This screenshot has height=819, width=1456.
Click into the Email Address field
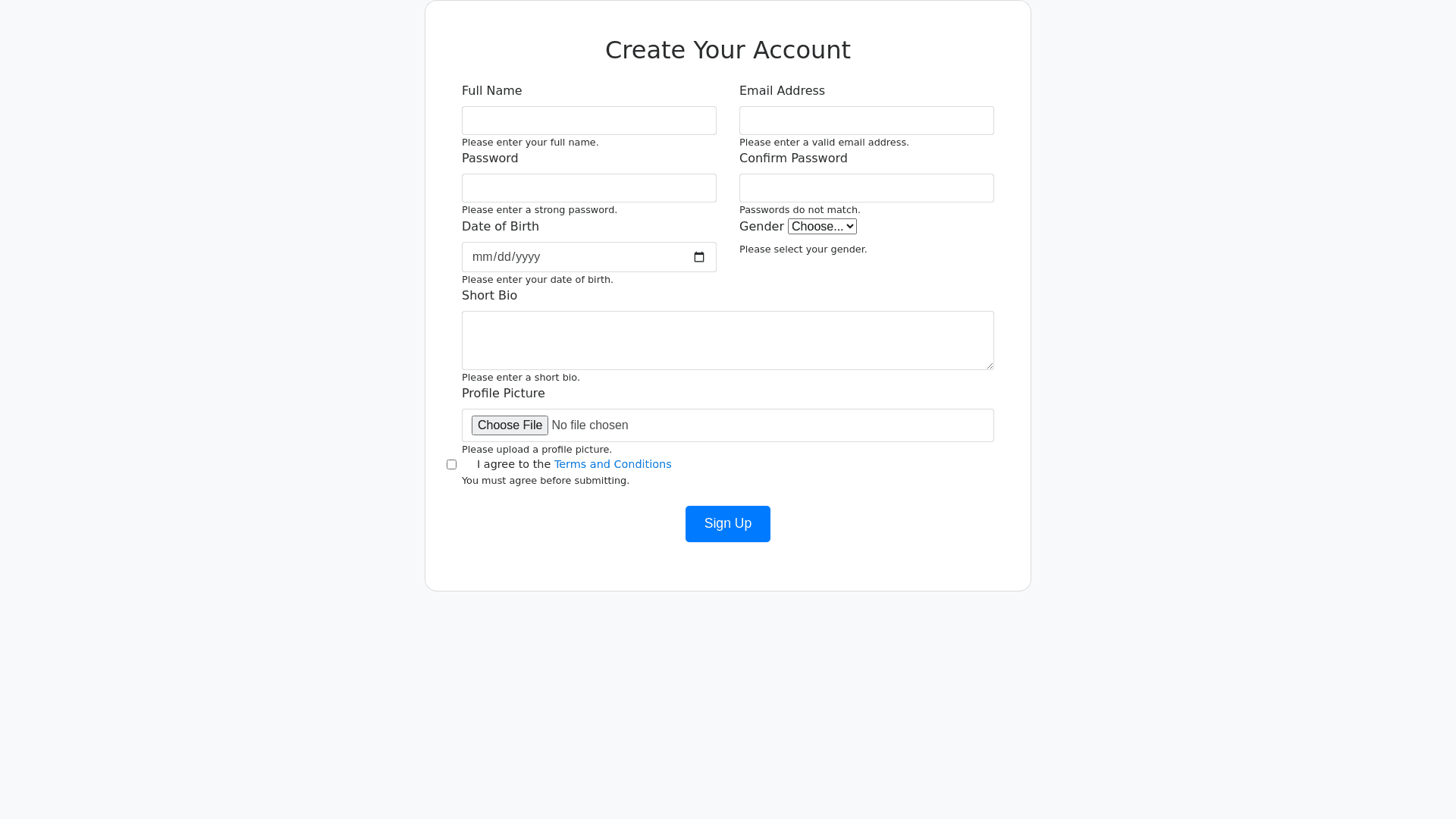pos(866,121)
